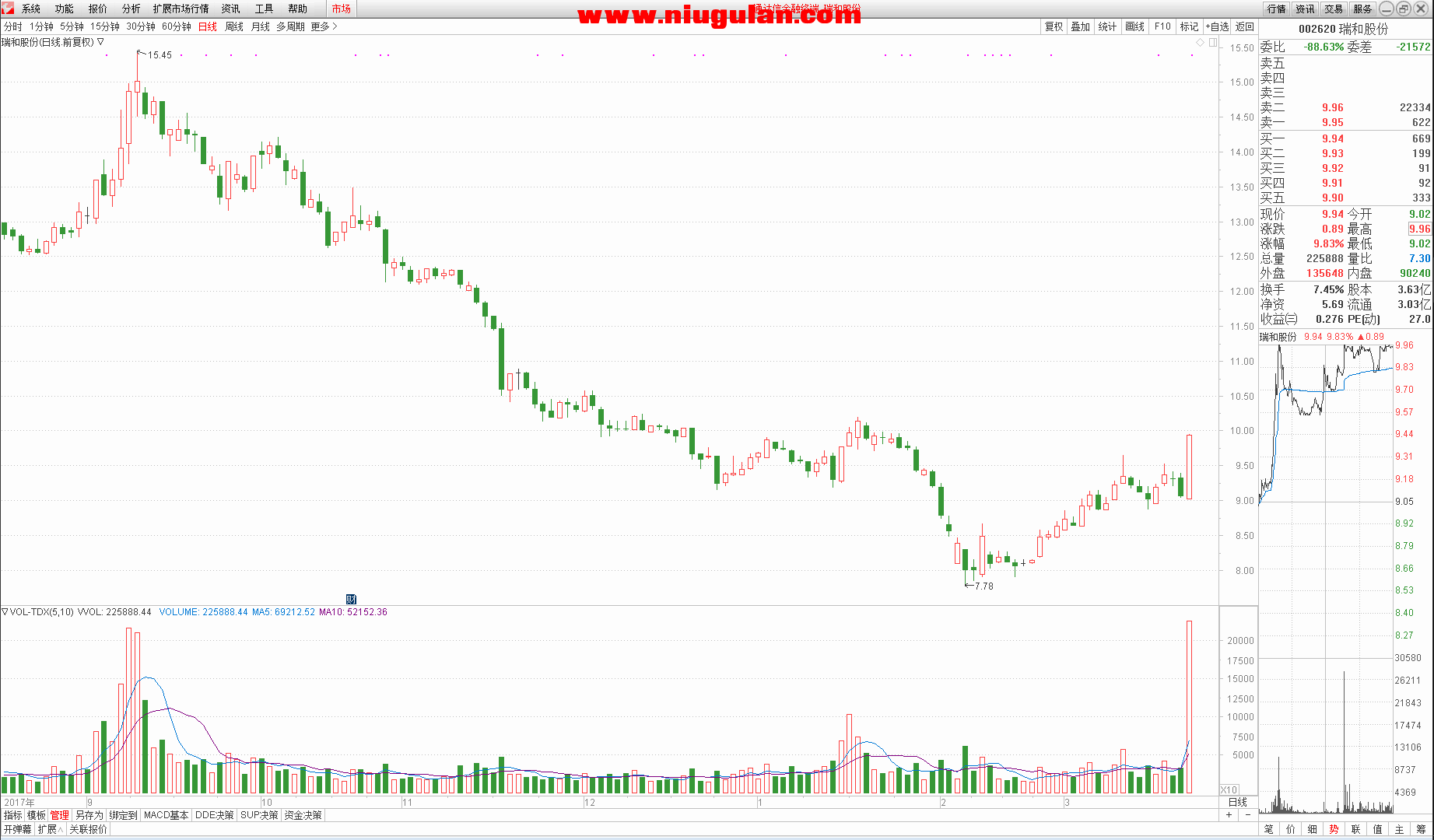Open the 工具 menu

(265, 9)
